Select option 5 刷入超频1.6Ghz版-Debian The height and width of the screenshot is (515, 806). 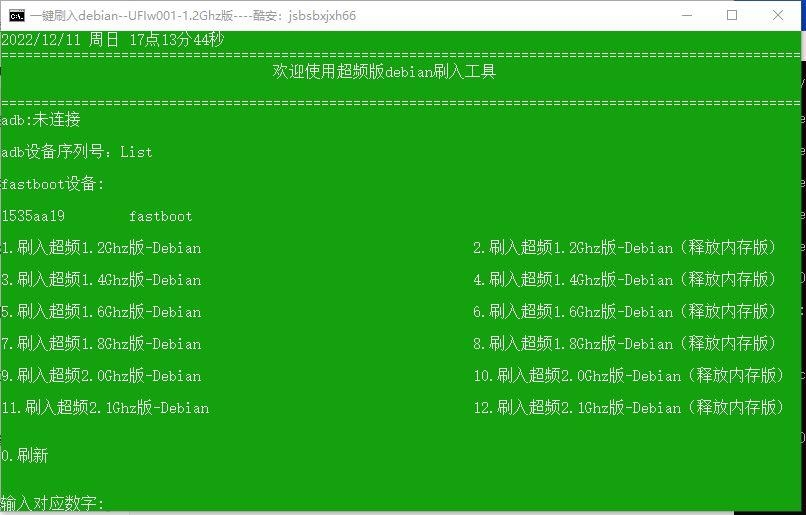[101, 312]
